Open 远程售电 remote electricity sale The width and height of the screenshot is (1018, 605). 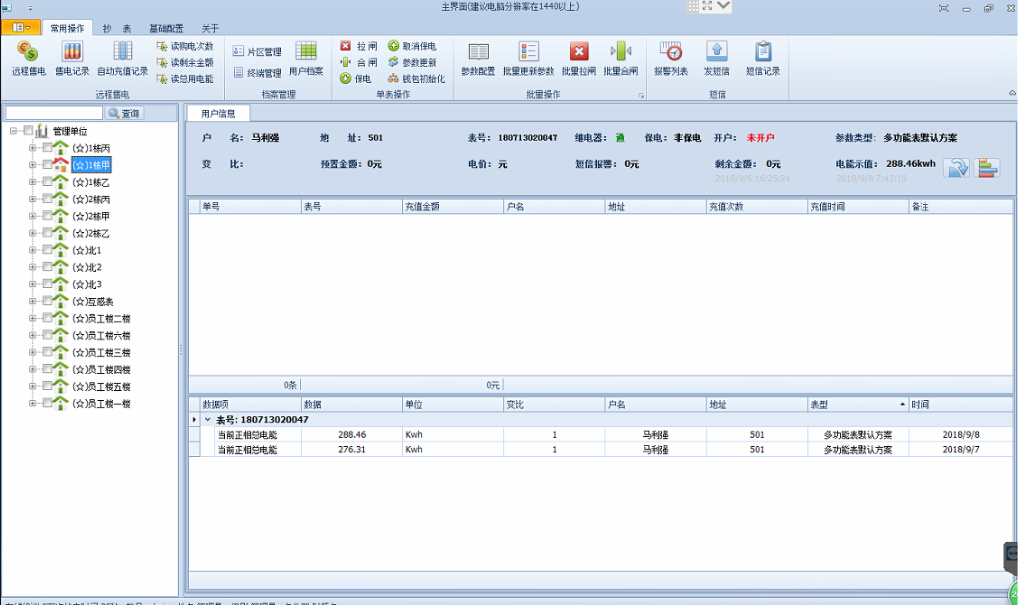28,58
